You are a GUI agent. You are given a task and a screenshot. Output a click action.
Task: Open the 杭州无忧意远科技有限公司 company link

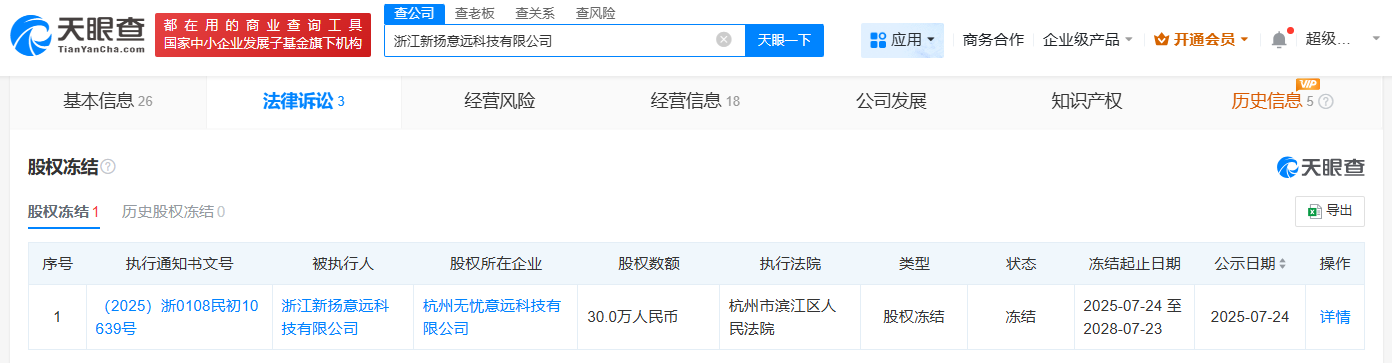coord(492,317)
